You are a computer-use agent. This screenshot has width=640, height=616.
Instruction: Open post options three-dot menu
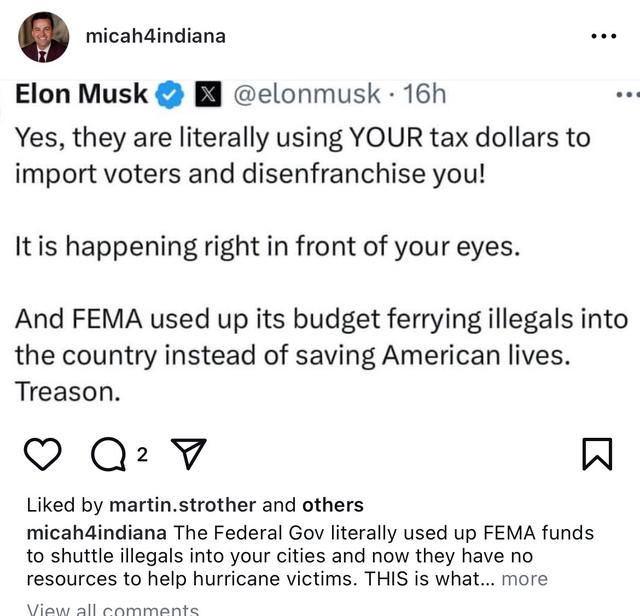pos(604,36)
